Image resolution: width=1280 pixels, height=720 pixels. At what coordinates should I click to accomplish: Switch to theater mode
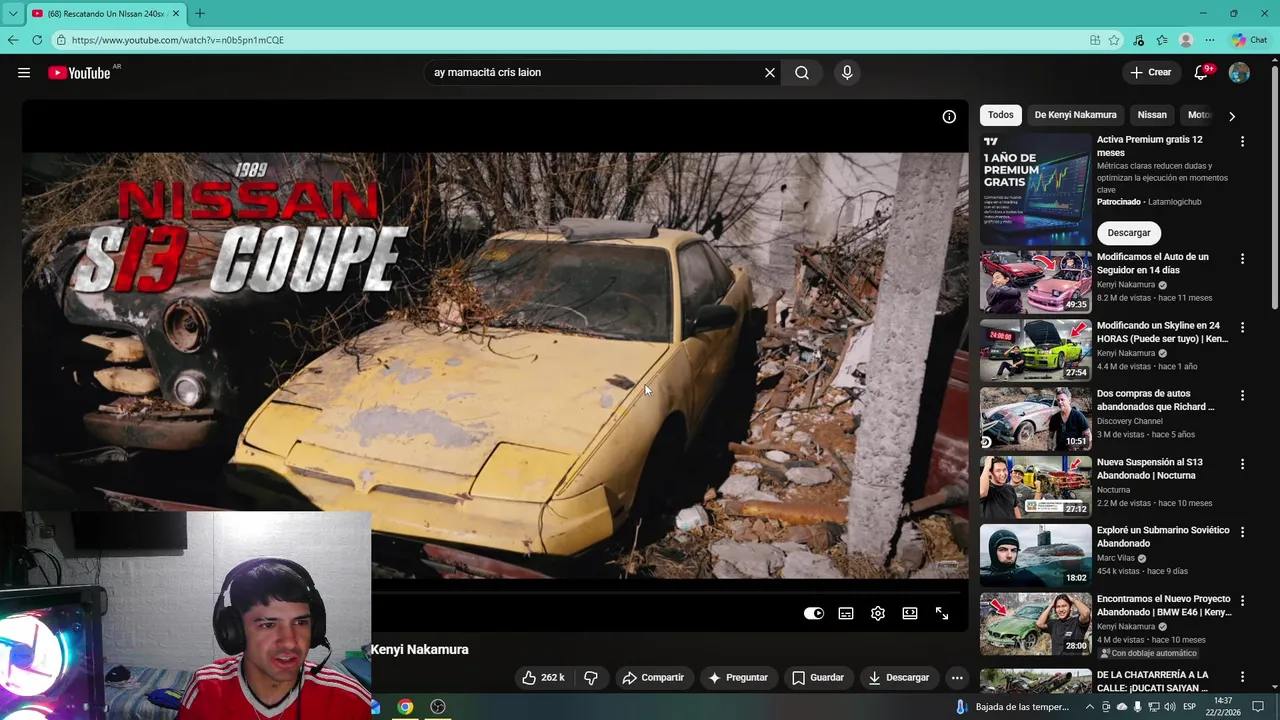click(910, 613)
